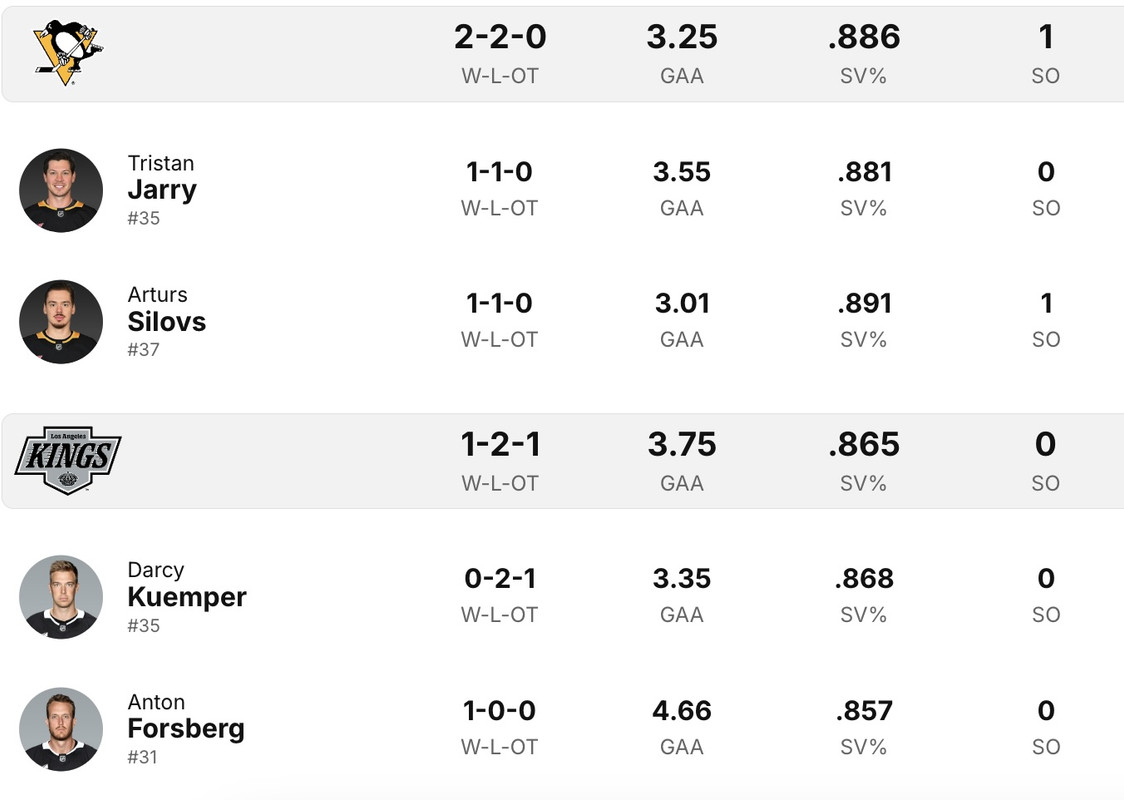Select the Penguins 3.25 GAA value

click(x=682, y=38)
